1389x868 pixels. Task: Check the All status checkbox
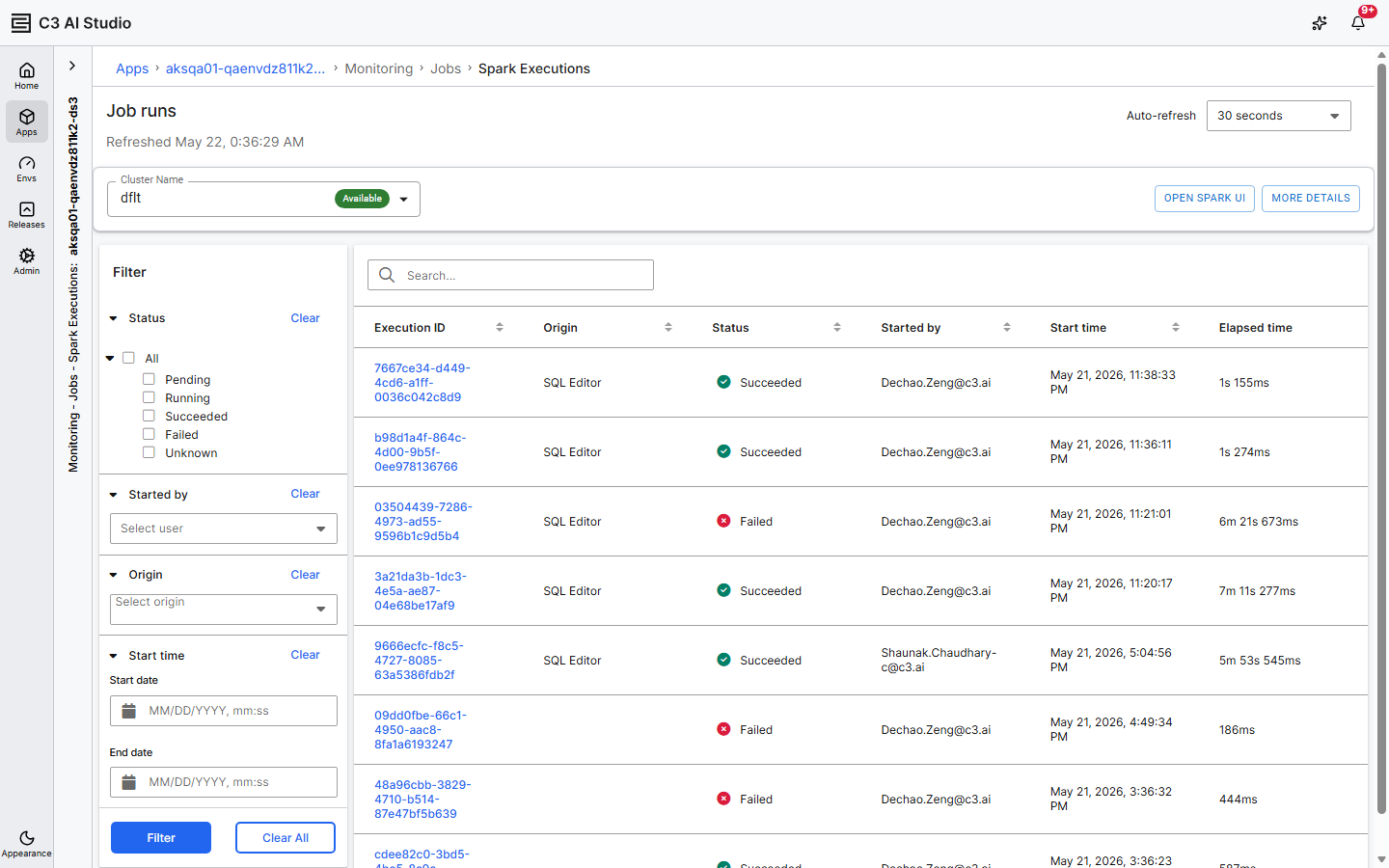pyautogui.click(x=128, y=358)
